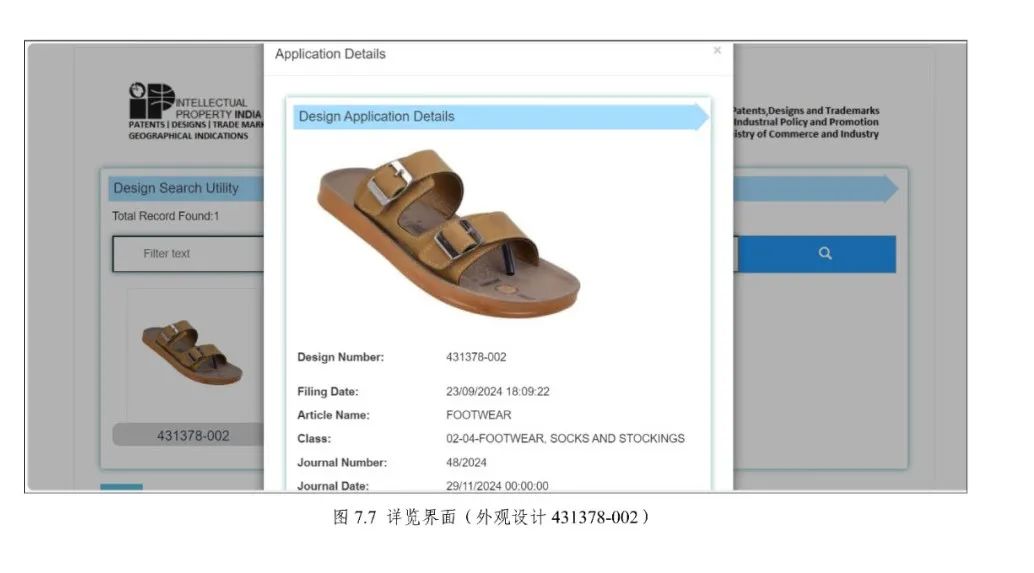Click the Filter text input field

pyautogui.click(x=188, y=254)
